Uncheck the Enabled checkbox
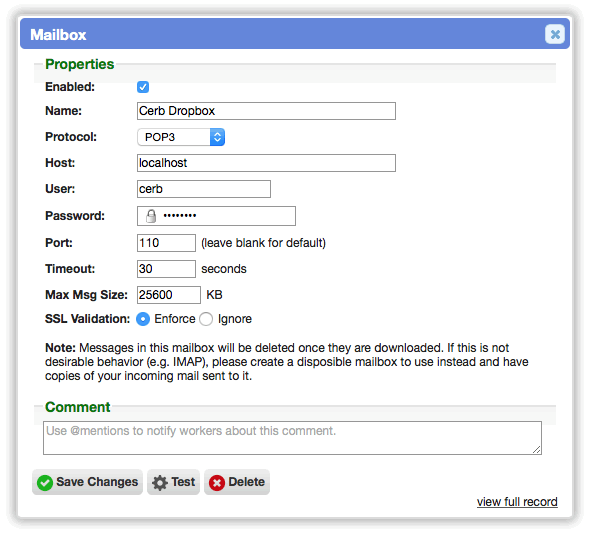 pos(143,87)
